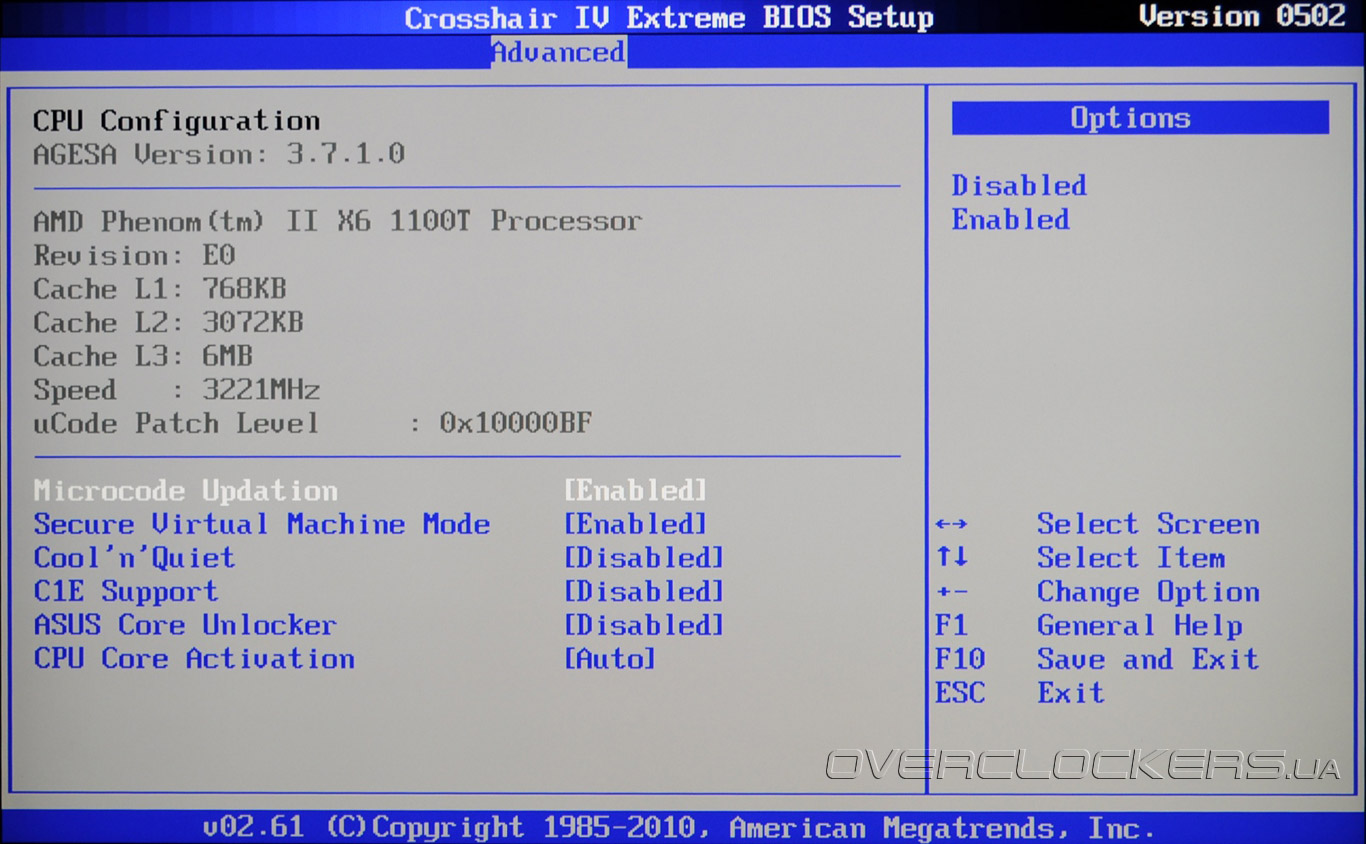The image size is (1366, 844).
Task: Select the CPU Core Activation label
Action: tap(194, 659)
